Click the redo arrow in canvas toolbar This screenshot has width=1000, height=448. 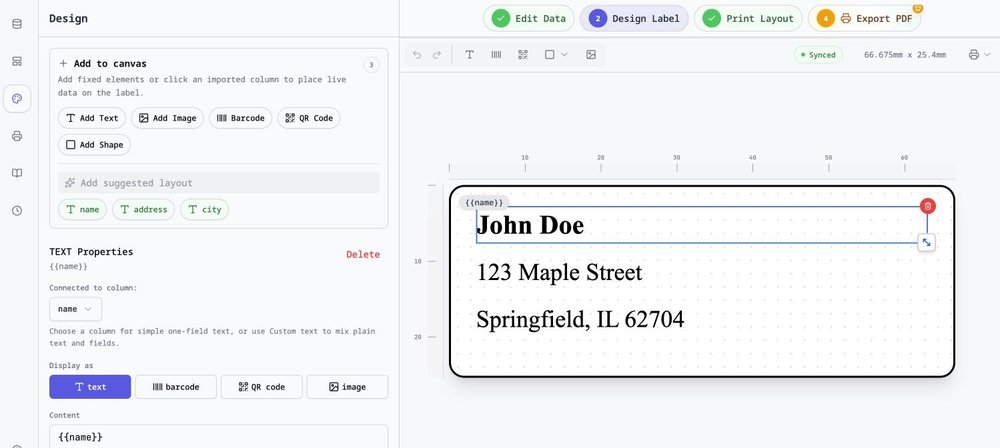[x=437, y=55]
